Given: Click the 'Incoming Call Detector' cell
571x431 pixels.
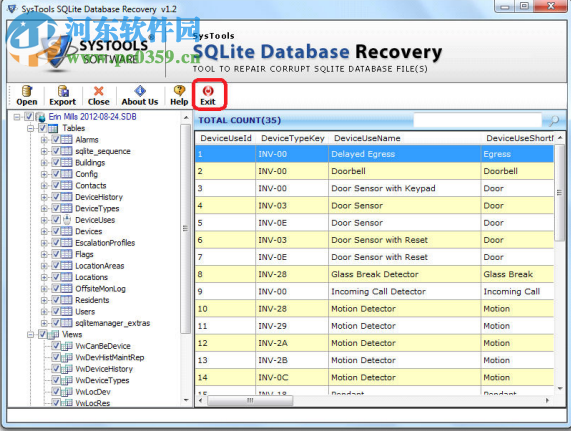Looking at the screenshot, I should tap(405, 291).
